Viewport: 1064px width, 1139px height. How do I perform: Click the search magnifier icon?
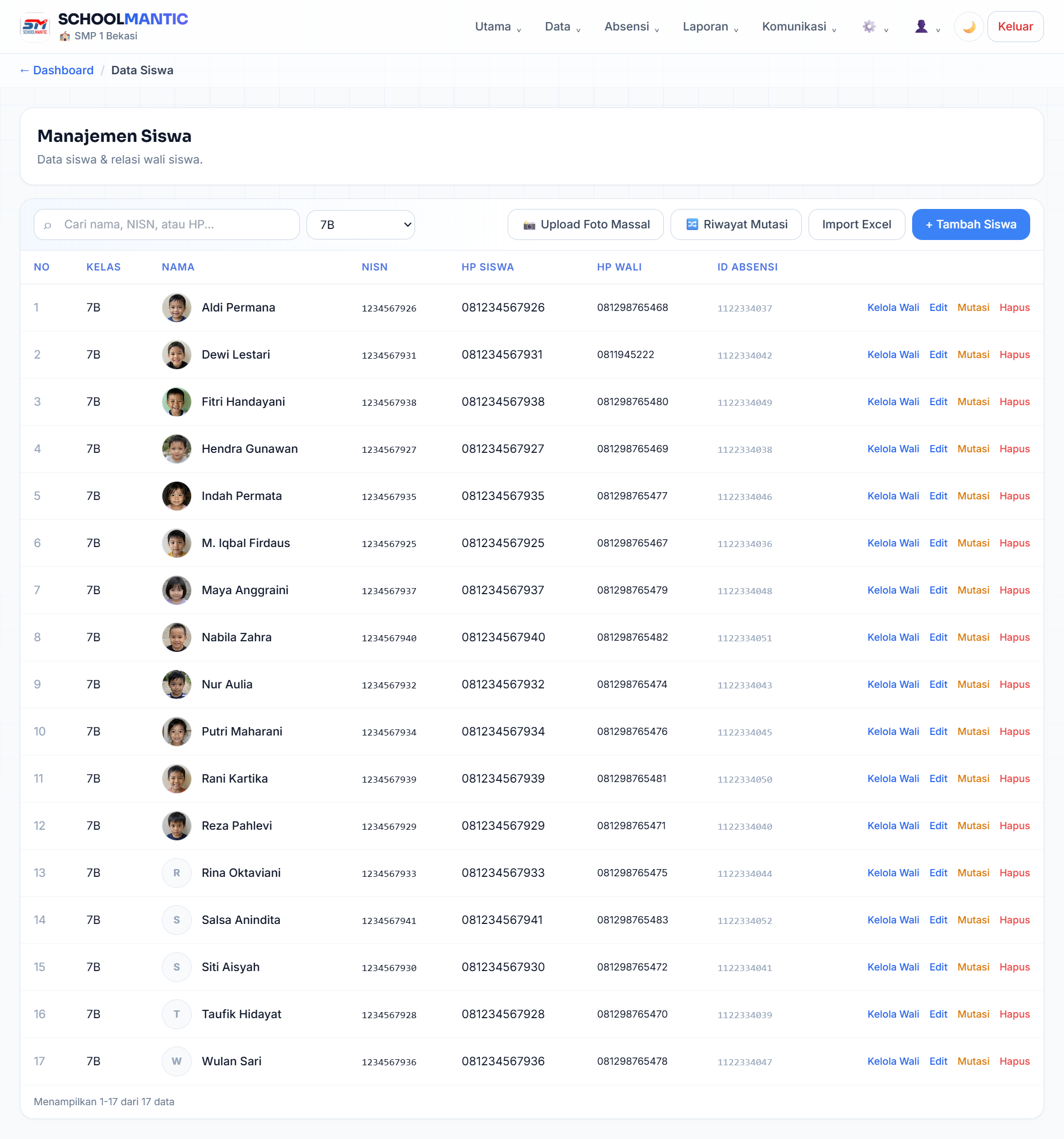coord(48,225)
